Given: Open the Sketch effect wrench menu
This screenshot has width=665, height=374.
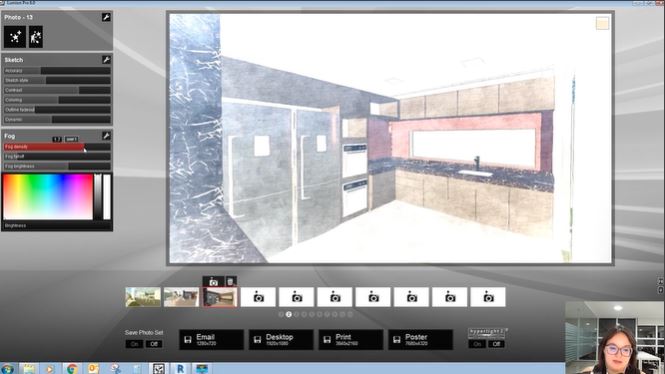Looking at the screenshot, I should click(106, 60).
